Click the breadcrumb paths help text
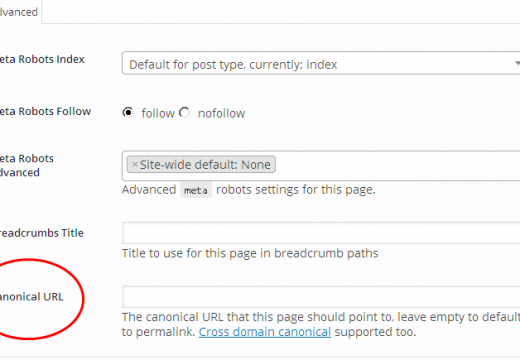Screen dimensions: 520x360 [x=250, y=253]
